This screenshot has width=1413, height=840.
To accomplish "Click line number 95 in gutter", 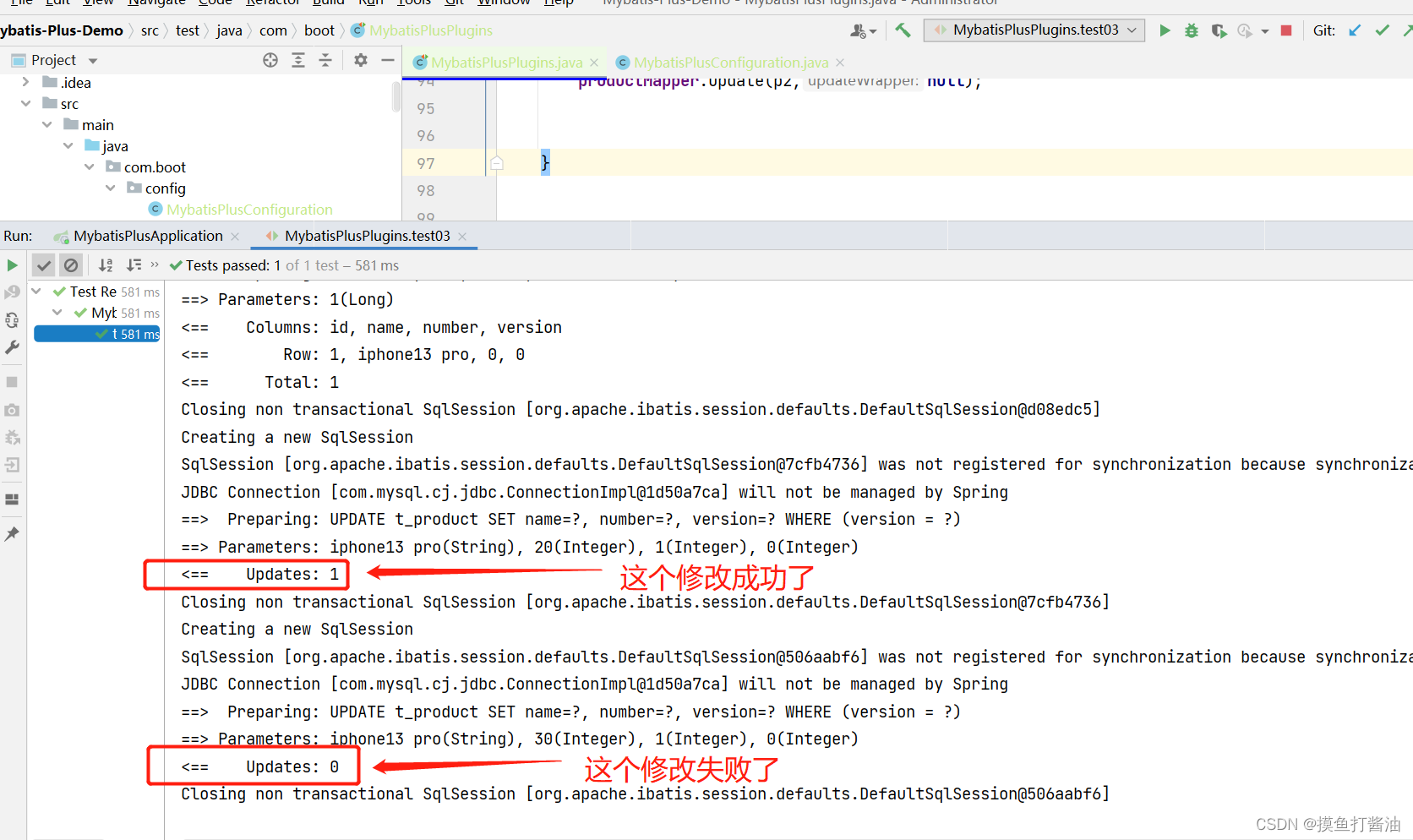I will click(426, 109).
